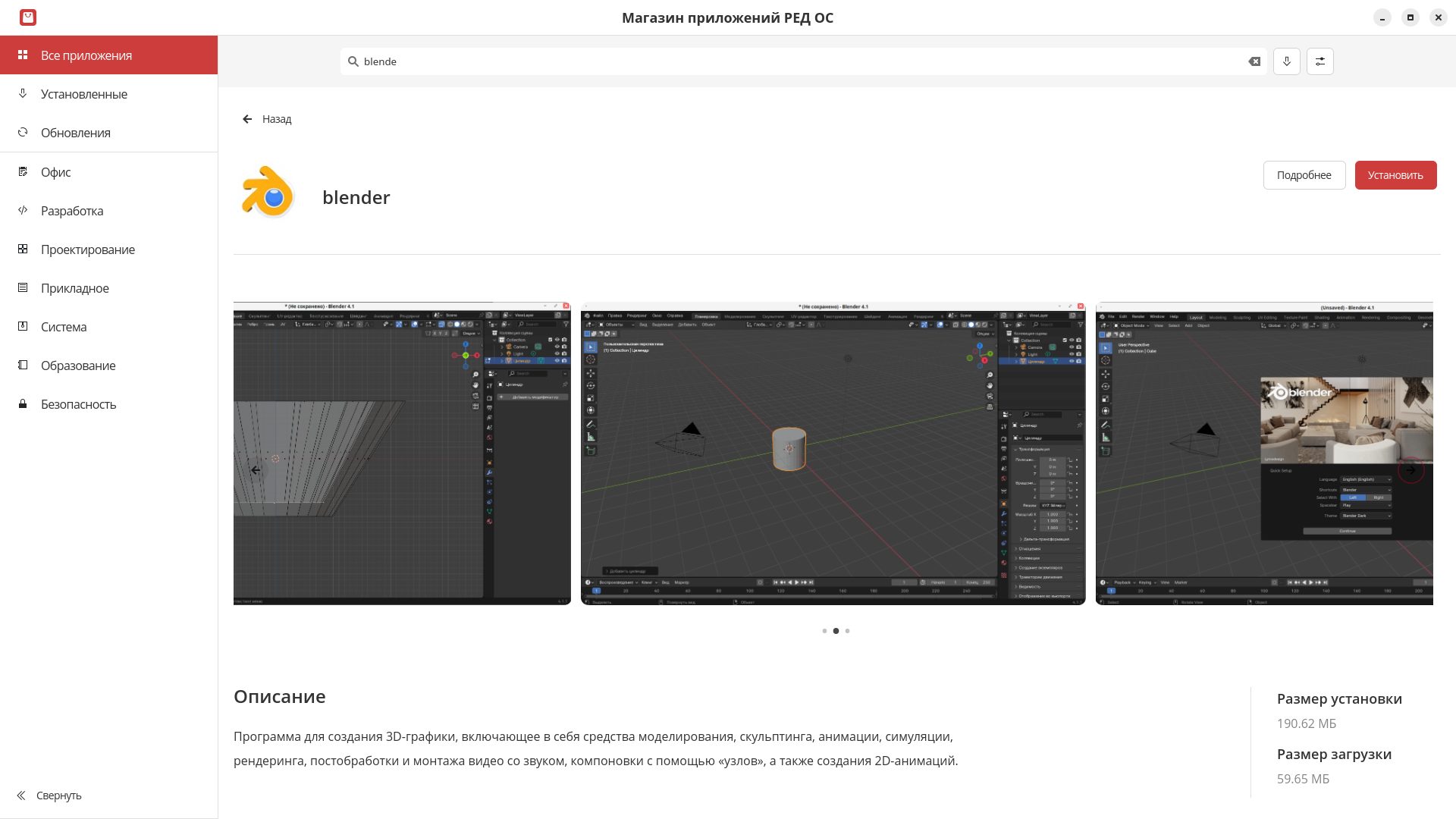Open the Проектирование category

(87, 249)
